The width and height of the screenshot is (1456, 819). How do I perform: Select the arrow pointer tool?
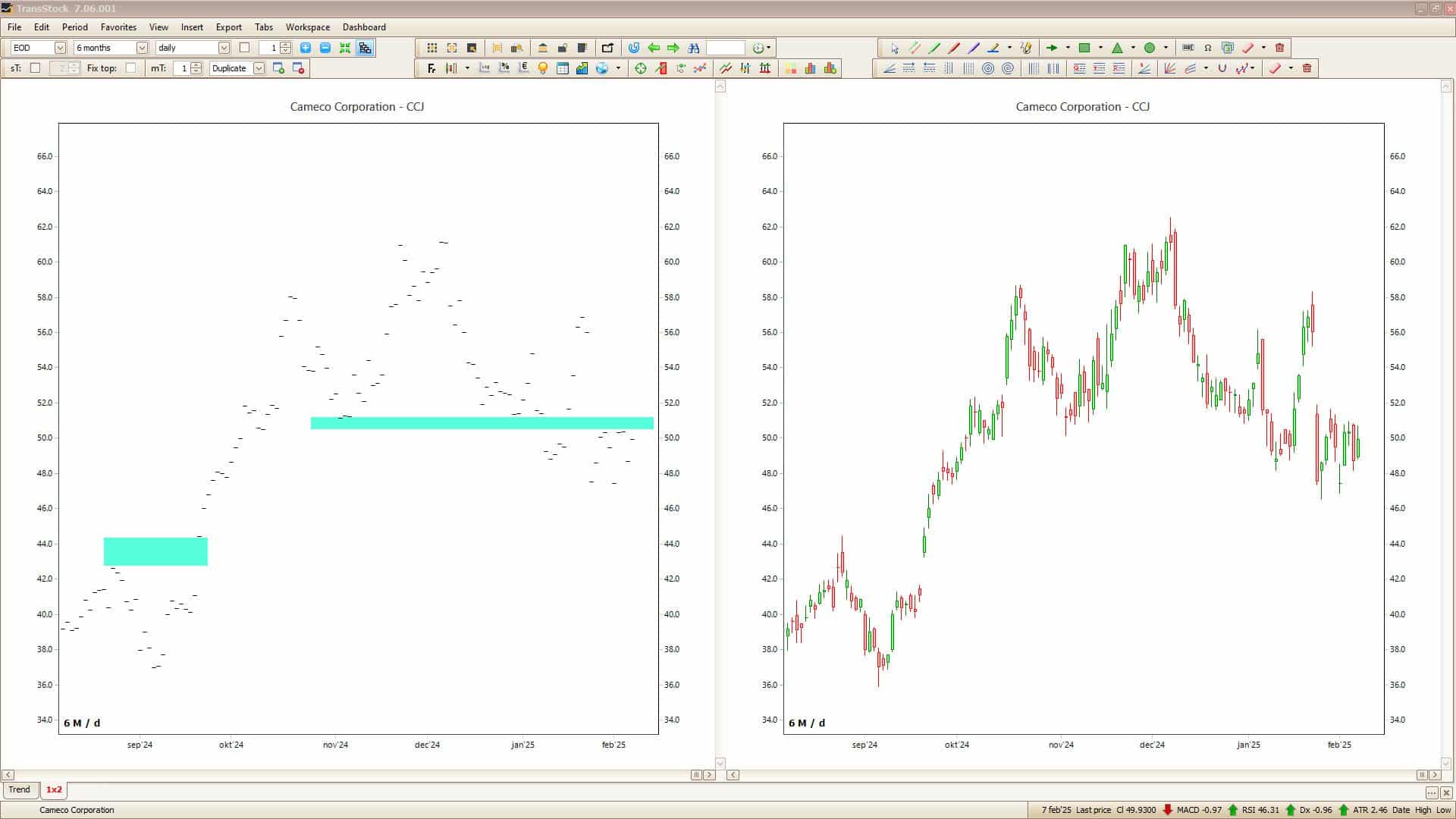coord(895,48)
